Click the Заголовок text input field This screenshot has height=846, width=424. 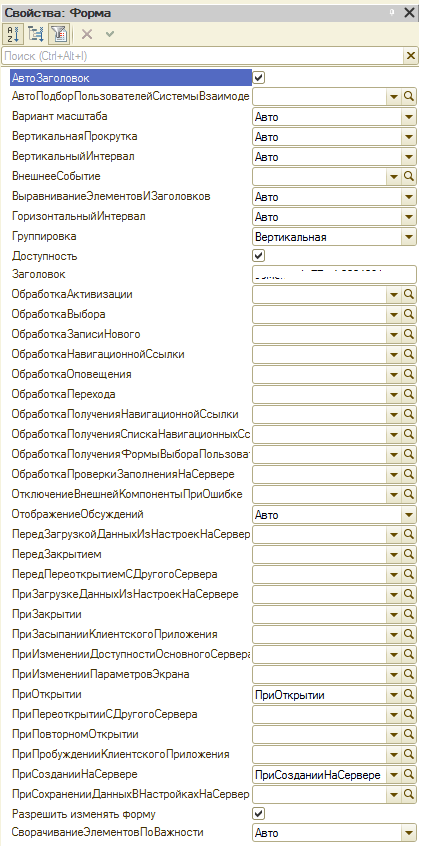[x=334, y=275]
